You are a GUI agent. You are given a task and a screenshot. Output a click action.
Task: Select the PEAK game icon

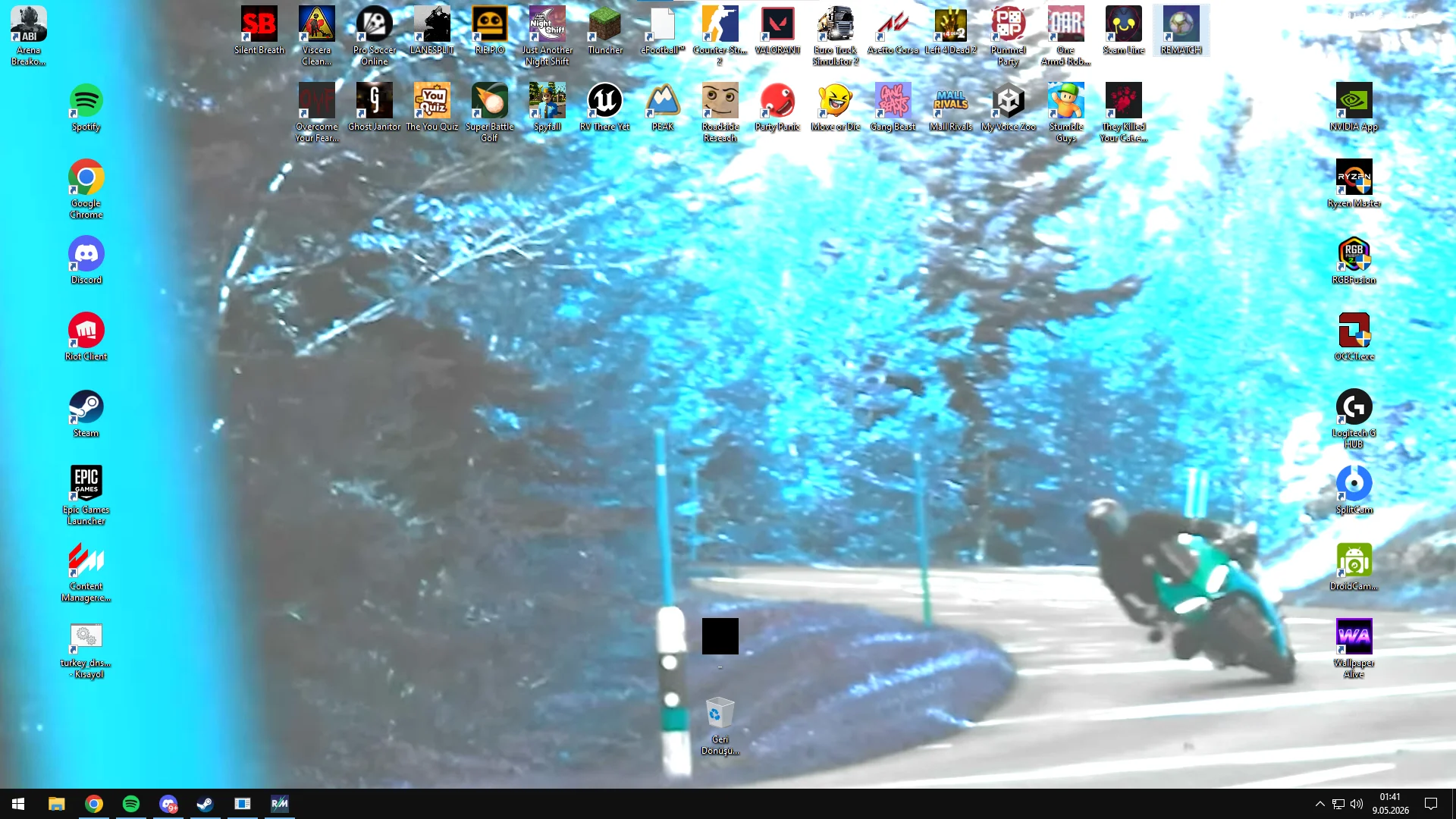(663, 107)
